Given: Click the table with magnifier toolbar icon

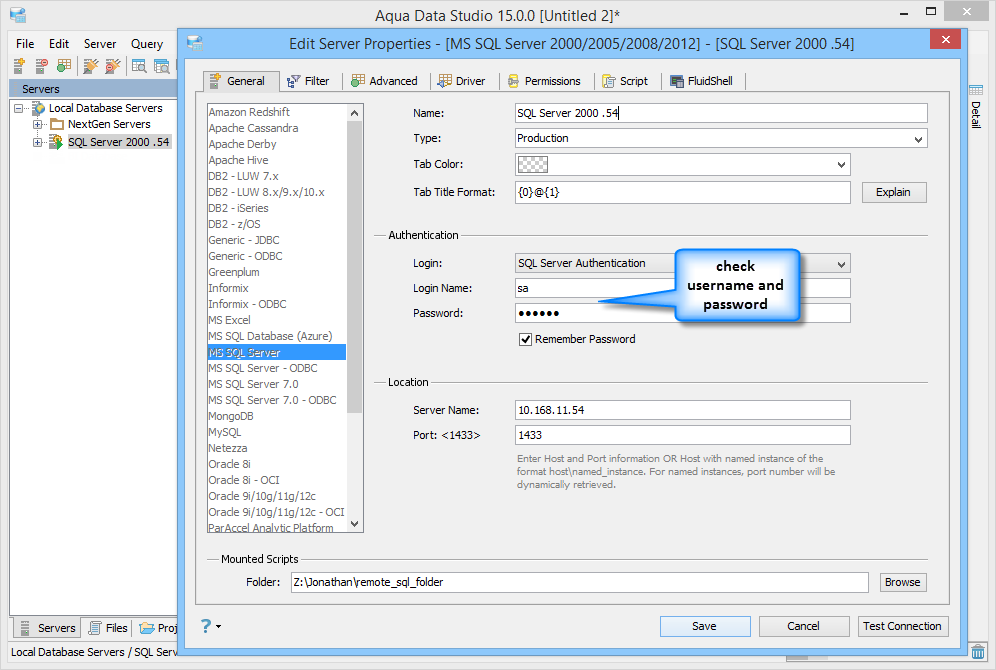Looking at the screenshot, I should tap(139, 65).
